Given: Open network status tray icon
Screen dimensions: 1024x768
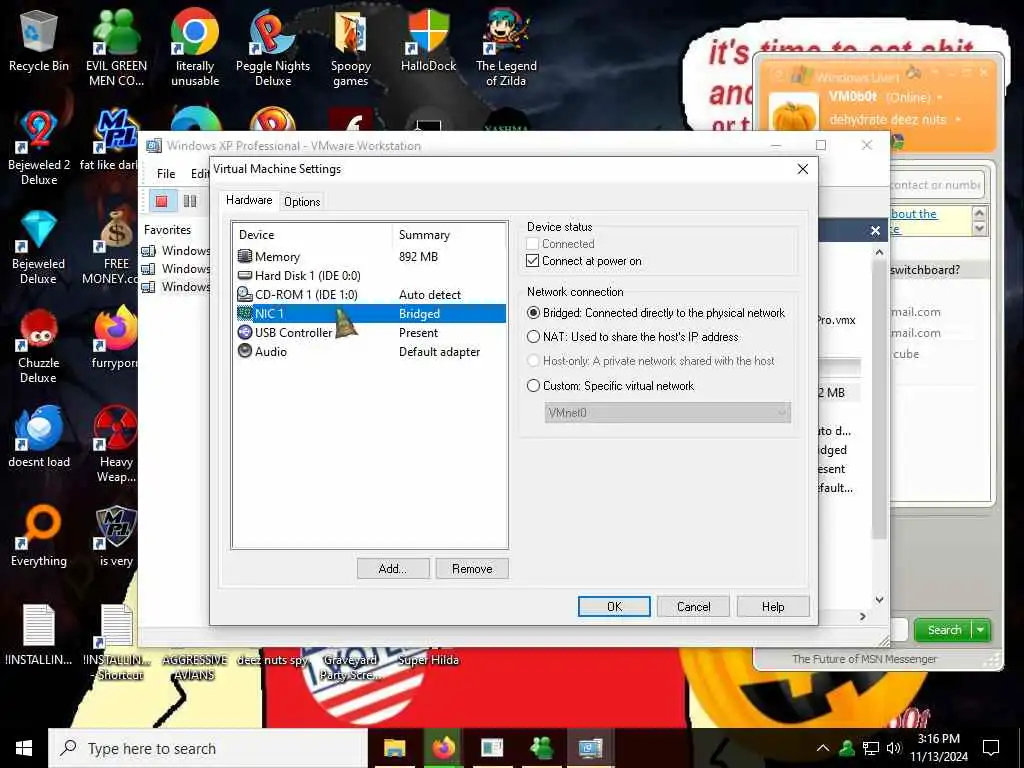Looking at the screenshot, I should [x=871, y=748].
